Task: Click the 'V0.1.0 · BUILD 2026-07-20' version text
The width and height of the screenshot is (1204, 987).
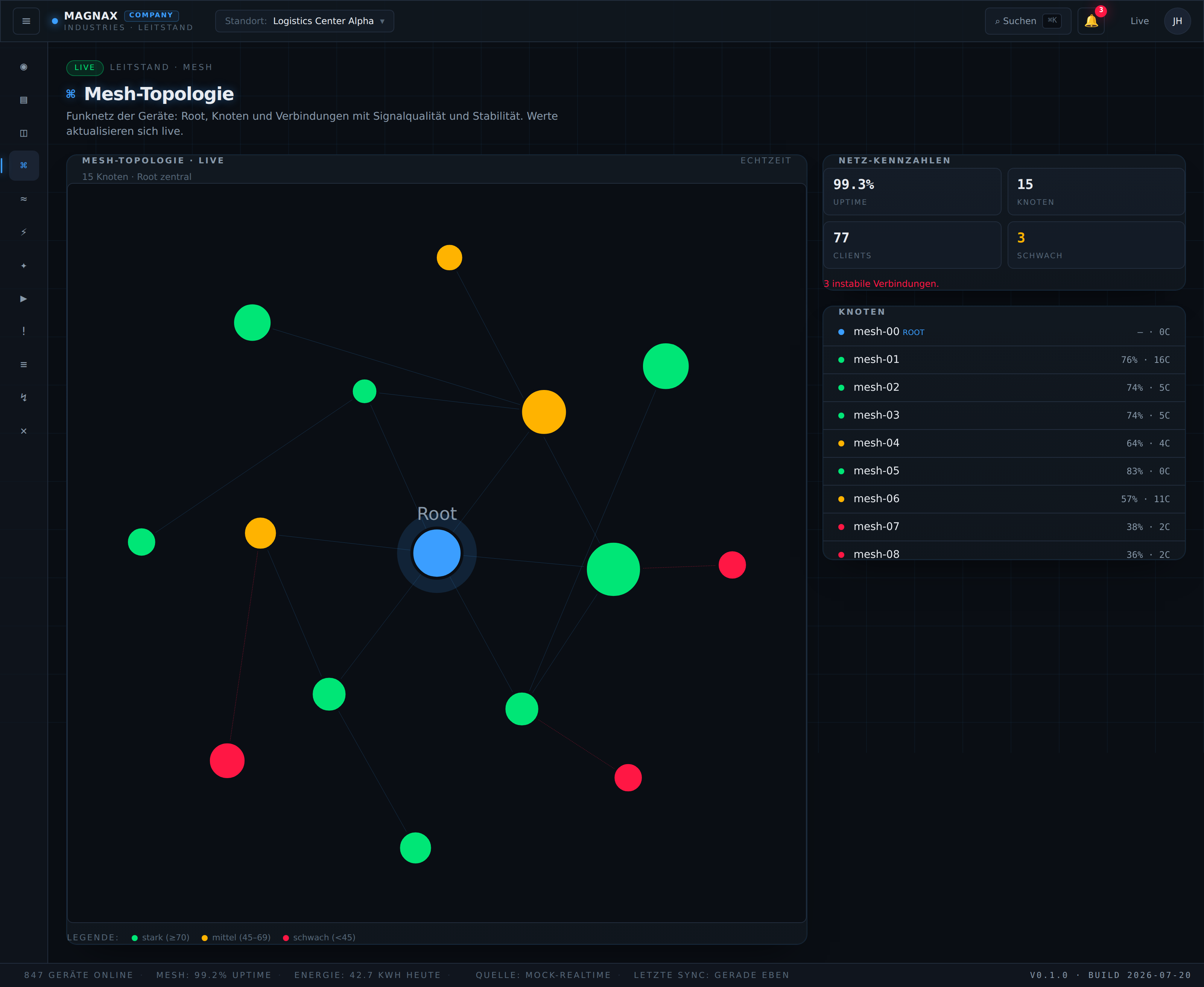Action: tap(1110, 975)
